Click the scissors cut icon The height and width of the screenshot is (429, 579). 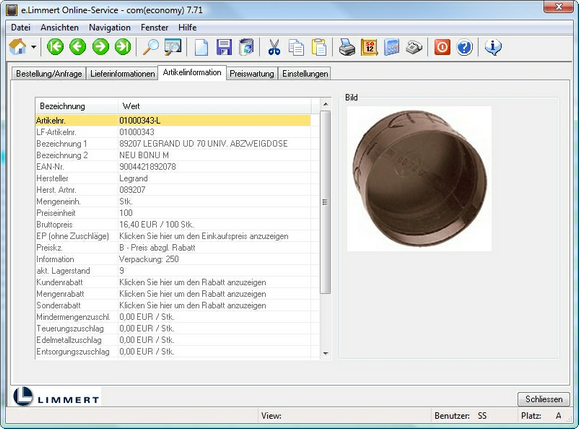click(274, 47)
